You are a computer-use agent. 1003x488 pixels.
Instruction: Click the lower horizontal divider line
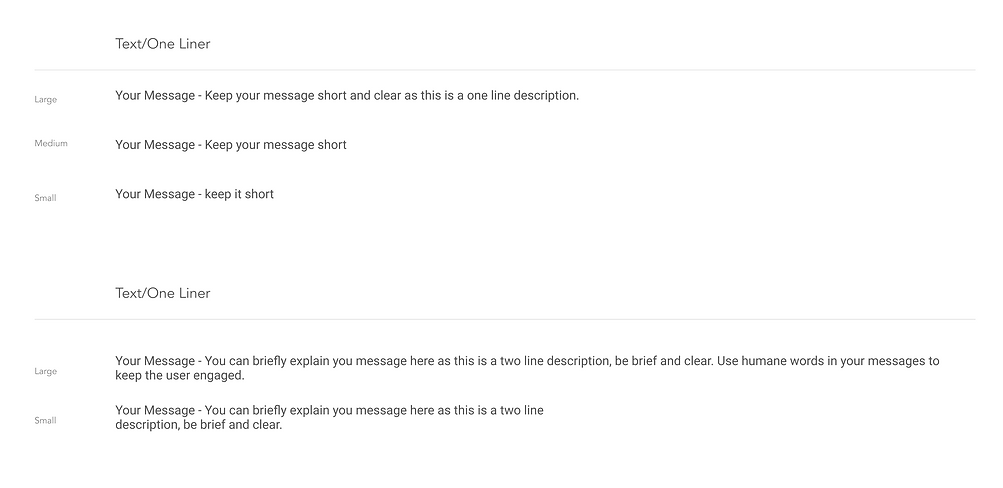(505, 319)
